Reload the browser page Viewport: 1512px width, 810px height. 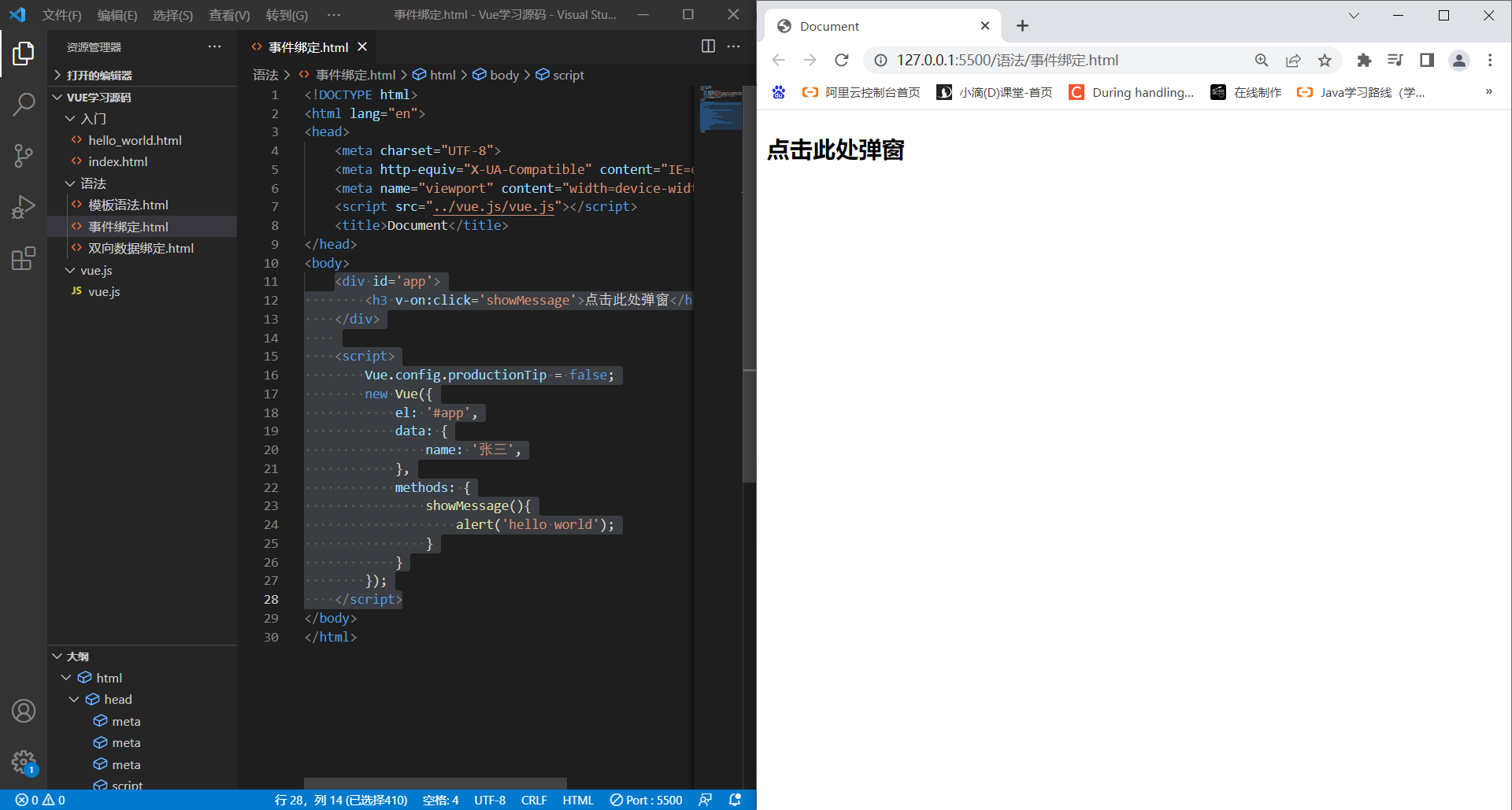click(842, 60)
